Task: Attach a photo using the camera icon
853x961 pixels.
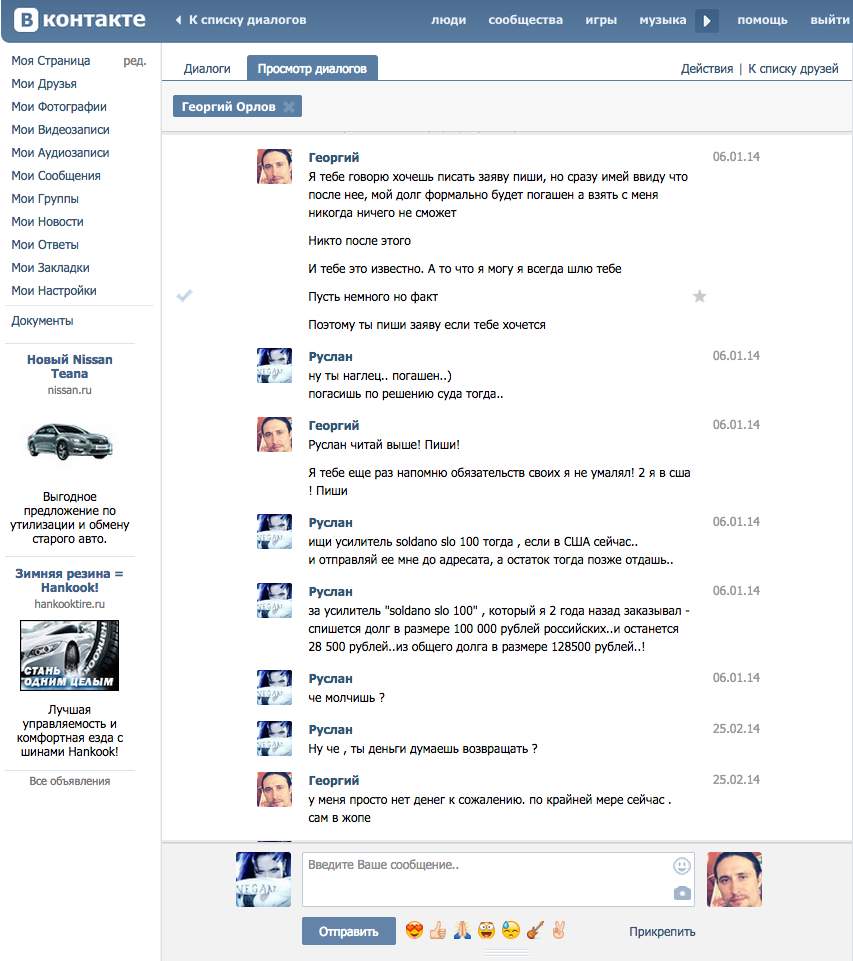Action: pyautogui.click(x=683, y=893)
